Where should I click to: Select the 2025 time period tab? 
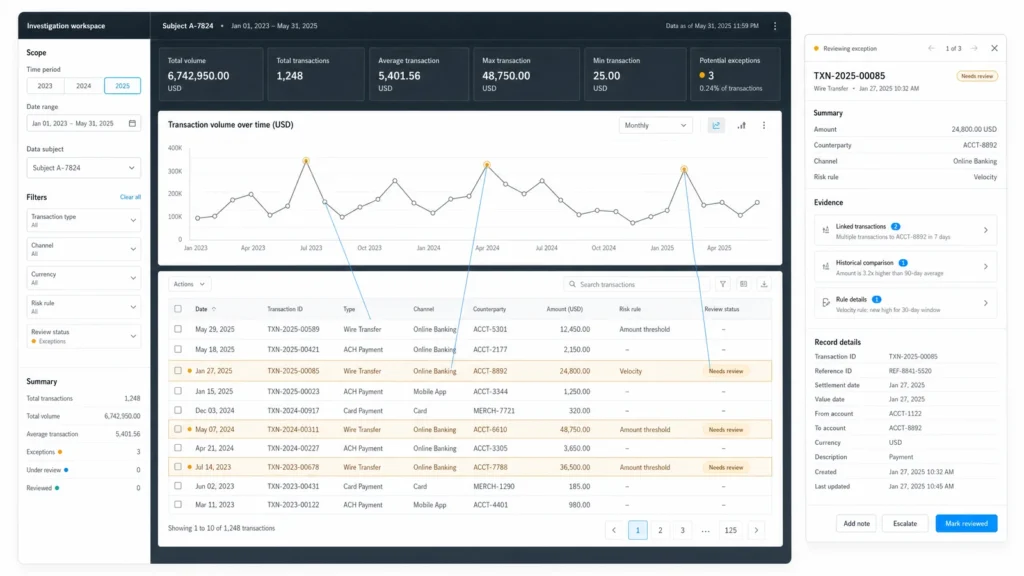coord(122,86)
